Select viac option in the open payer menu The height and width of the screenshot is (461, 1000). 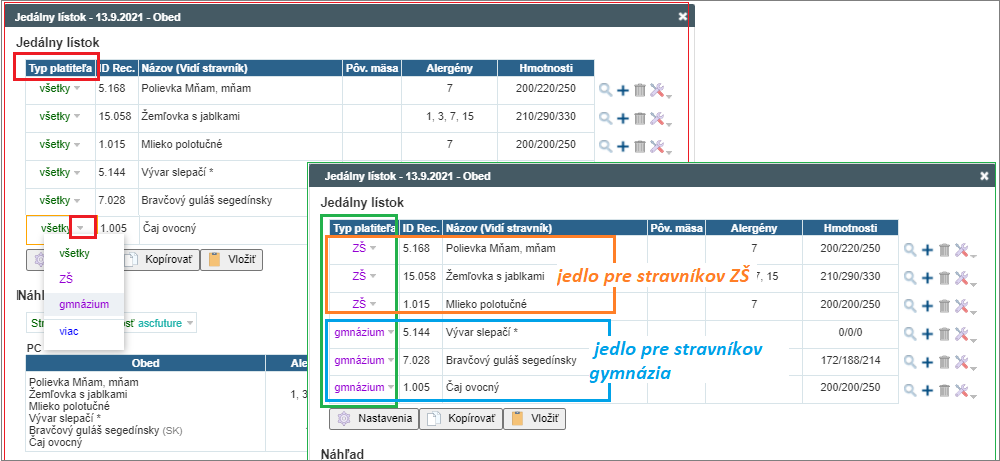pyautogui.click(x=70, y=330)
